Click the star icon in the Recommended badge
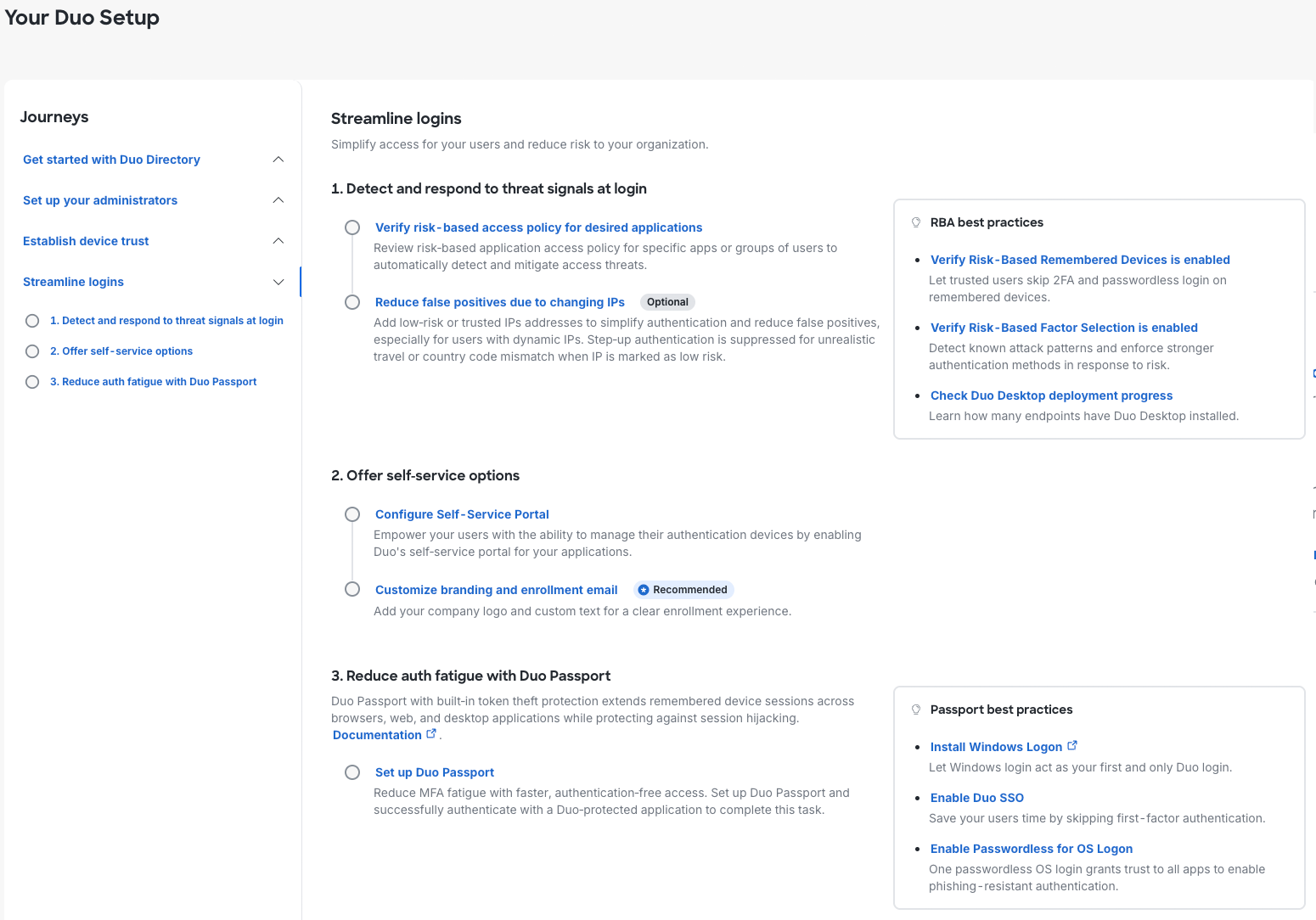1316x920 pixels. (644, 590)
